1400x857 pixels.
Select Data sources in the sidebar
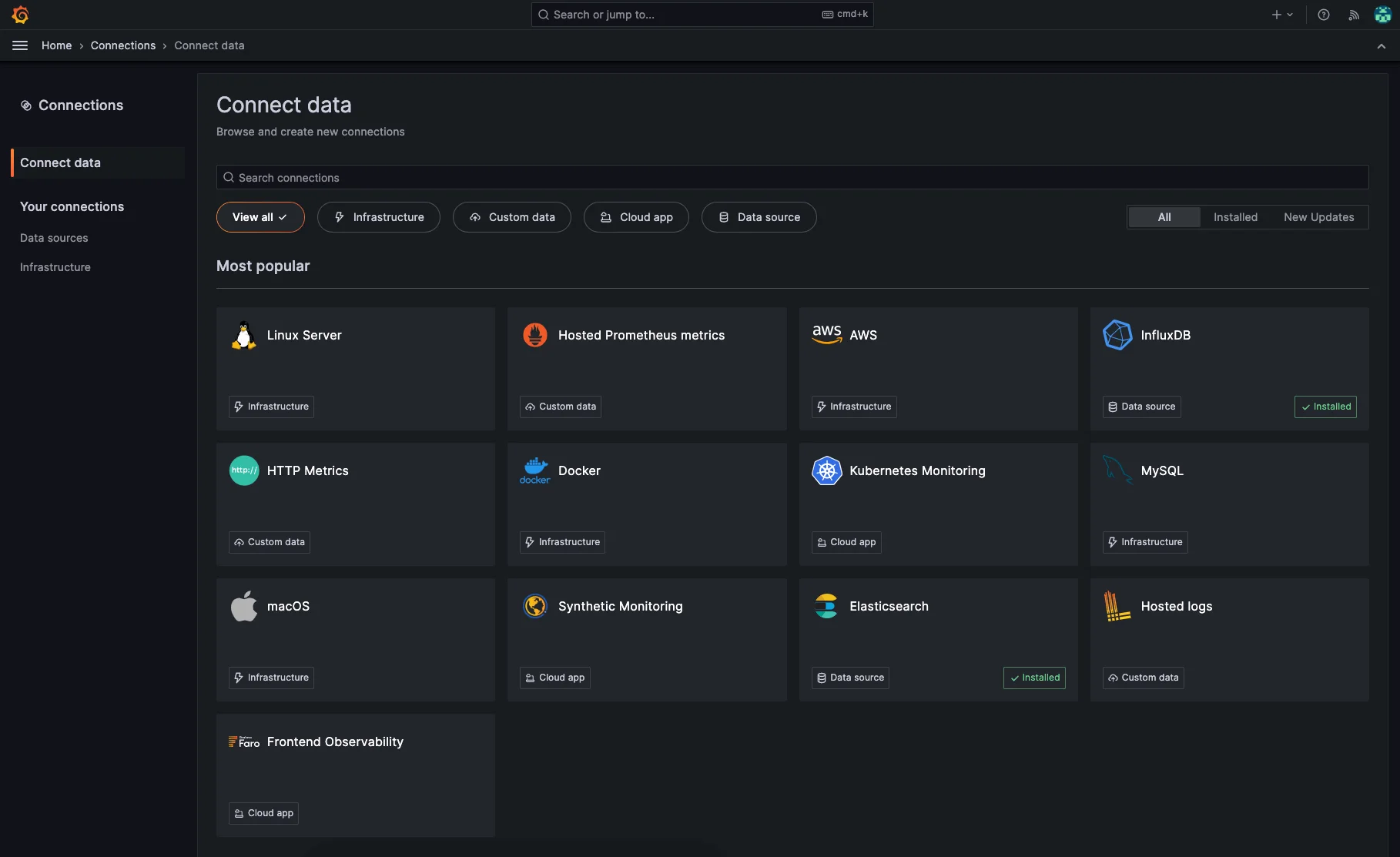pos(54,238)
